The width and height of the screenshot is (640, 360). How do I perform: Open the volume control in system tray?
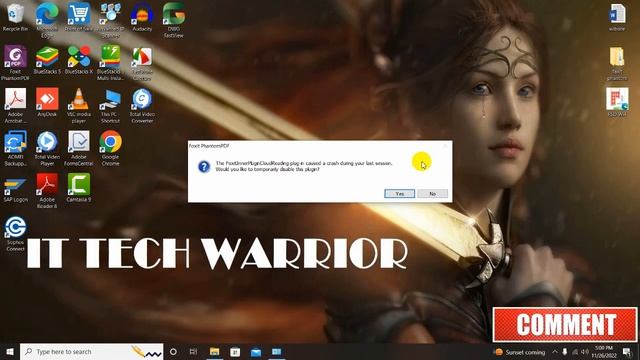point(585,352)
